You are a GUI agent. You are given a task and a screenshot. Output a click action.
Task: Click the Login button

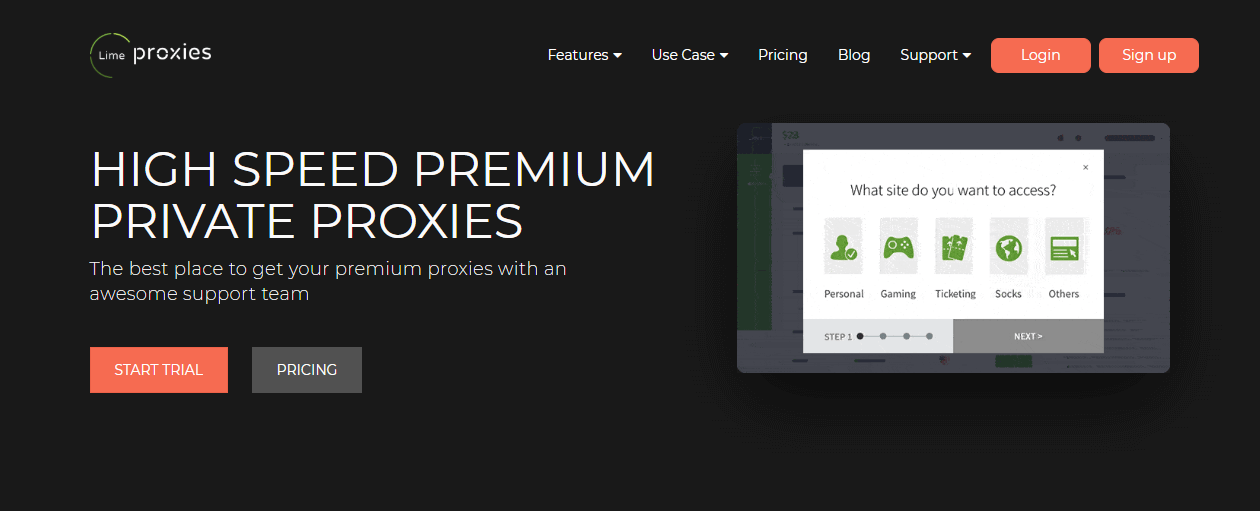click(x=1041, y=55)
